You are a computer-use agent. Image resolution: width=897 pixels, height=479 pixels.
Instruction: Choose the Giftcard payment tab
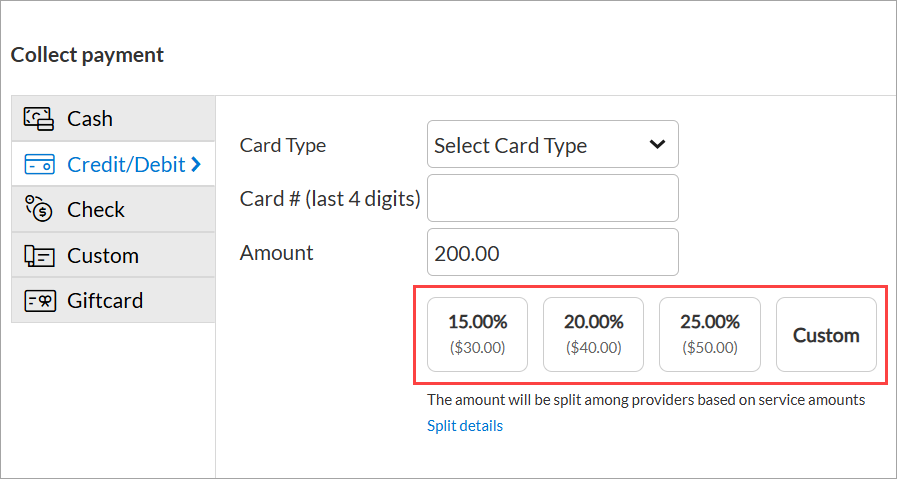[x=113, y=300]
